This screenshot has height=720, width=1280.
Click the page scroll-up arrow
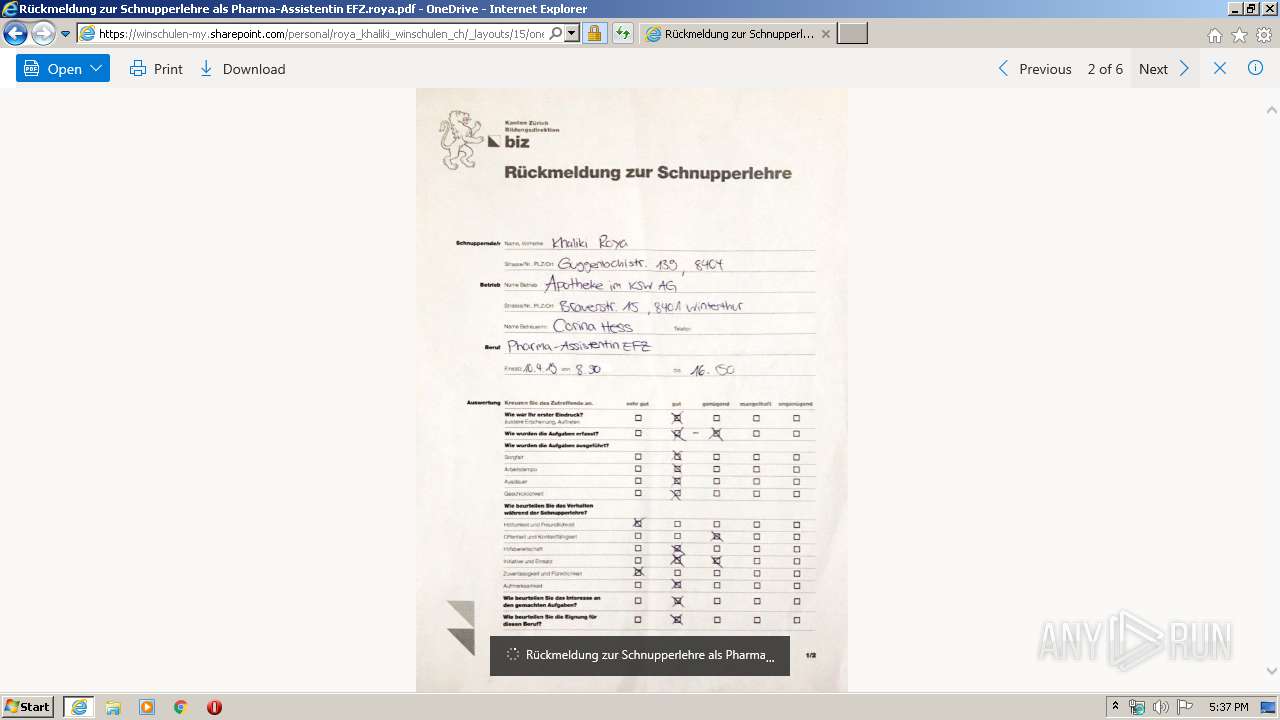pyautogui.click(x=1272, y=109)
